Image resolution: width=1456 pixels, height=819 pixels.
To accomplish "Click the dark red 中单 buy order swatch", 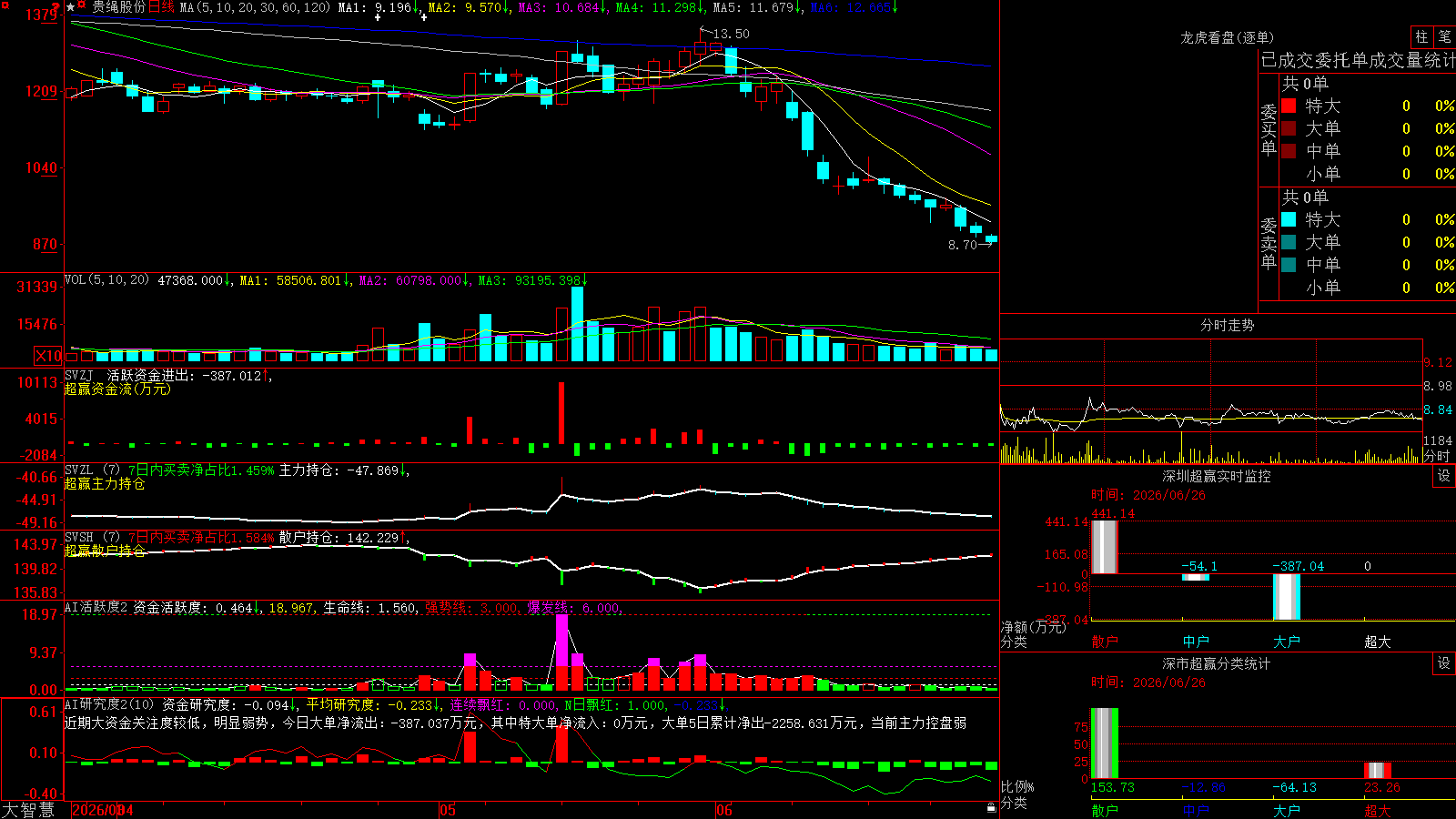I will point(1289,151).
